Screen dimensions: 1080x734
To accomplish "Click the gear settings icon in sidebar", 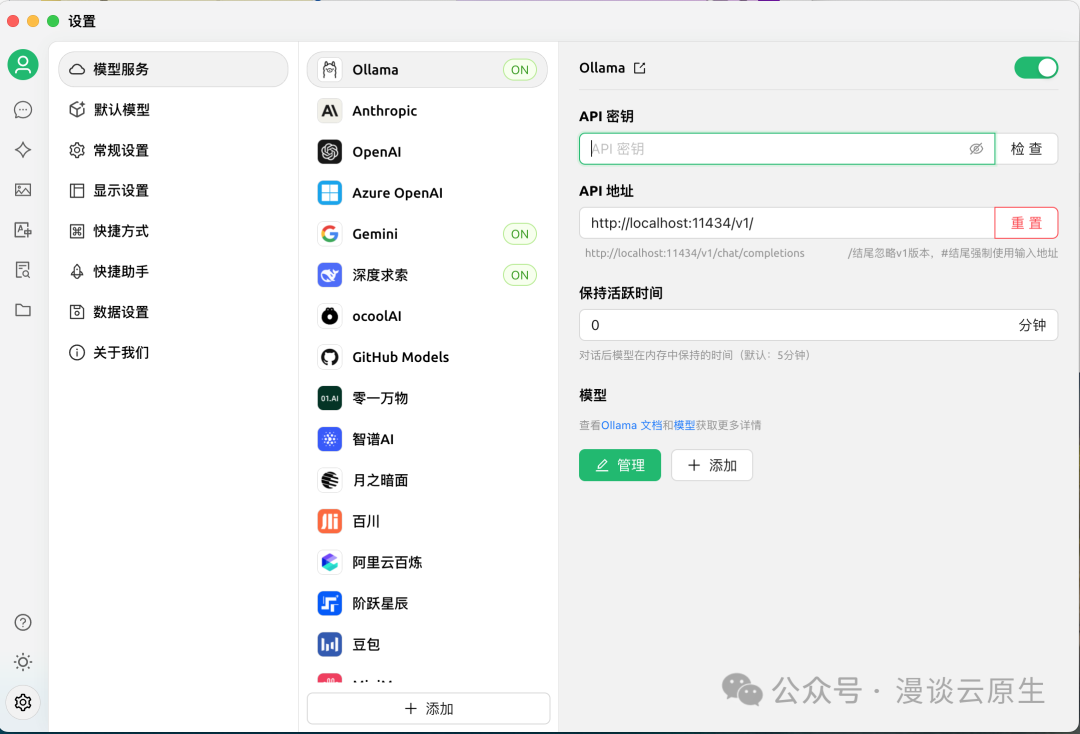I will (x=23, y=702).
